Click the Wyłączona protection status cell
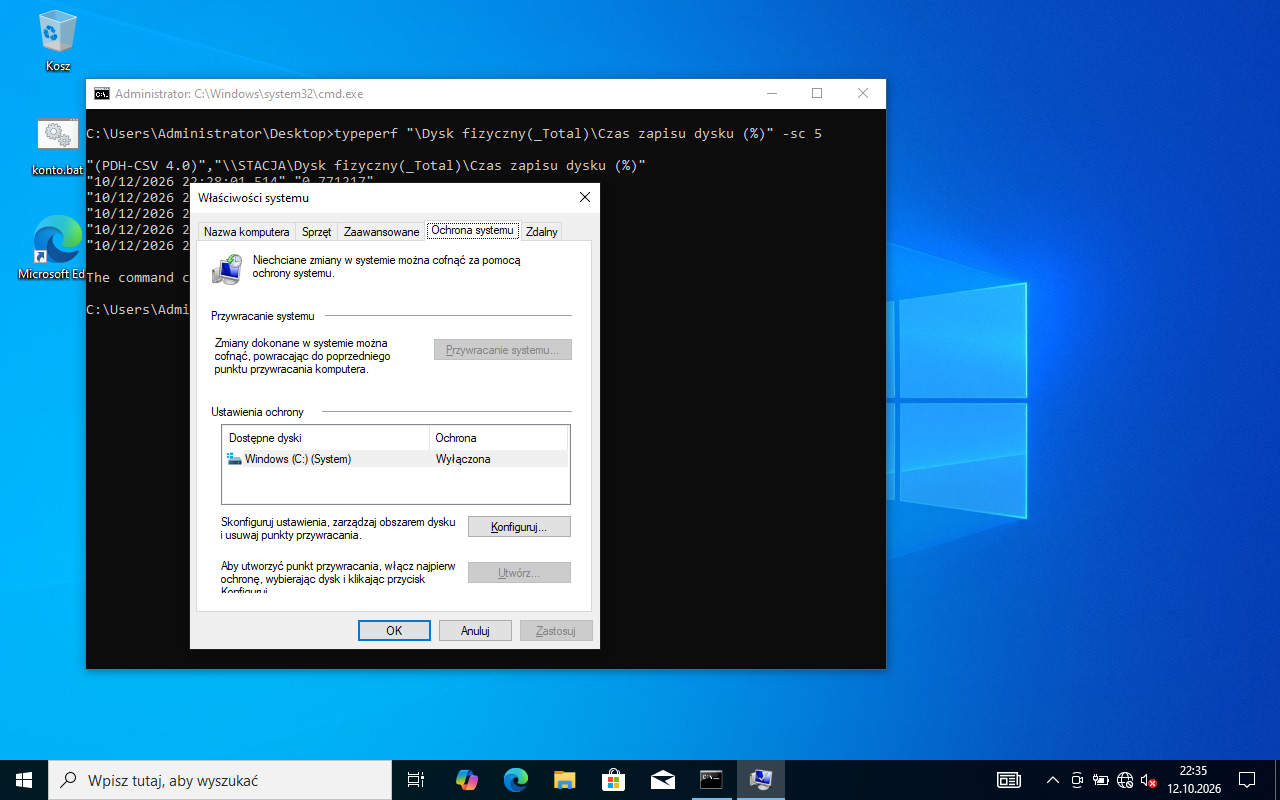Screen dimensions: 1280x800 click(463, 459)
